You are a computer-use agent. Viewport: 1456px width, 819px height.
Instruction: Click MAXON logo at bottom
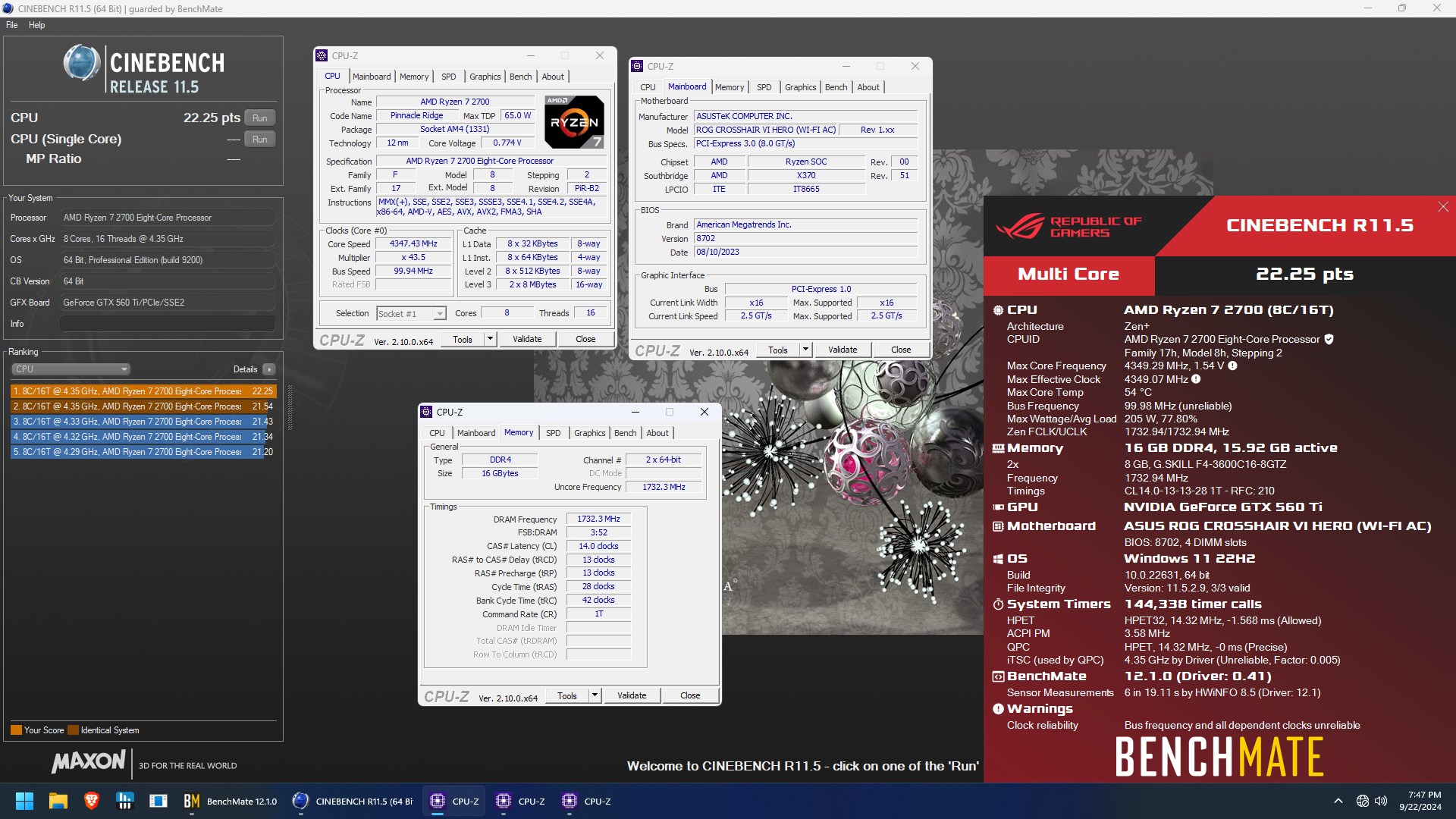(88, 762)
